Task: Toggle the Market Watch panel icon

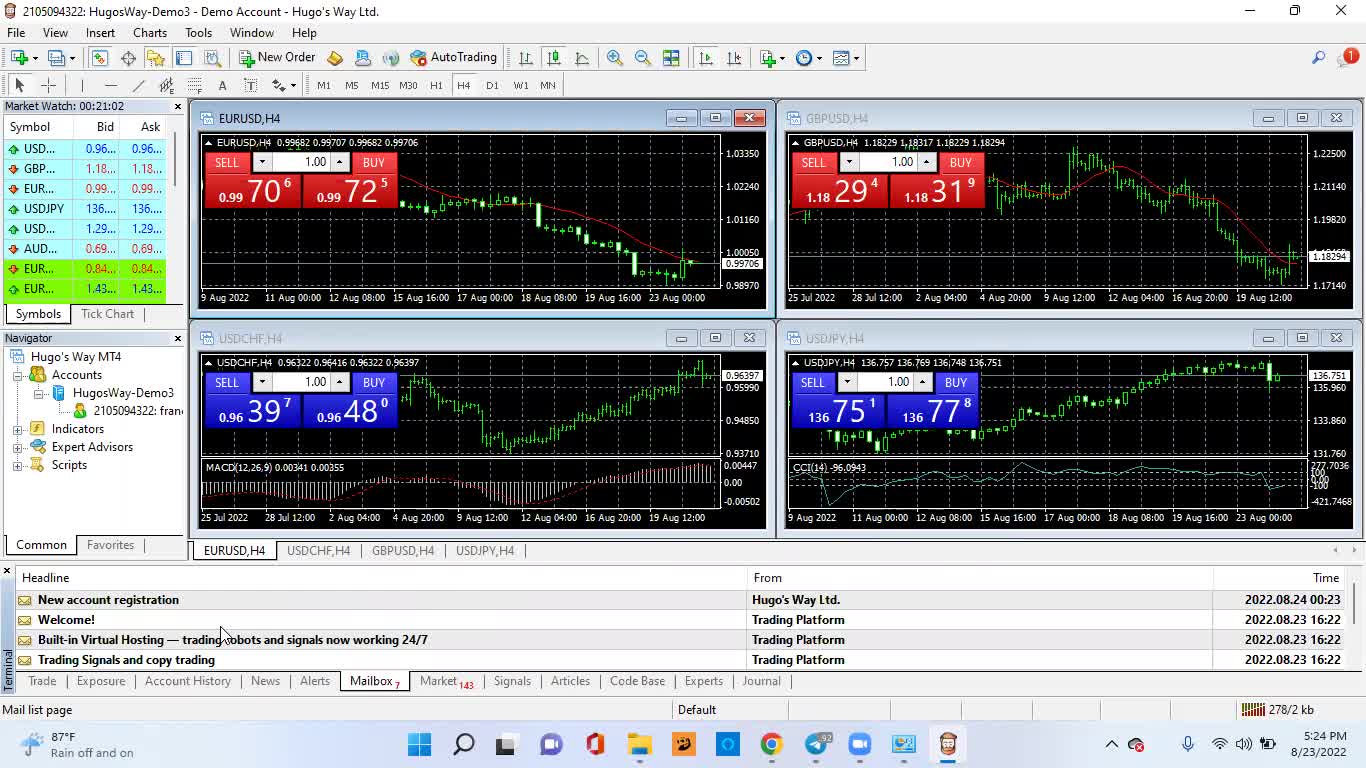Action: pyautogui.click(x=100, y=58)
